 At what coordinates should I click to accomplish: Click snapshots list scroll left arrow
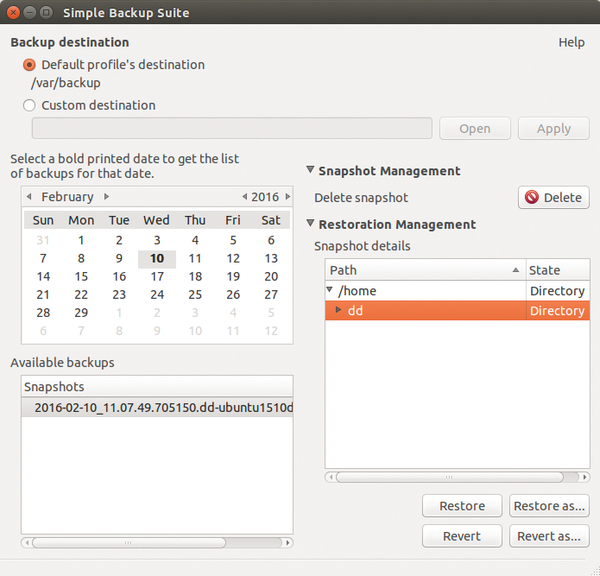click(x=26, y=542)
